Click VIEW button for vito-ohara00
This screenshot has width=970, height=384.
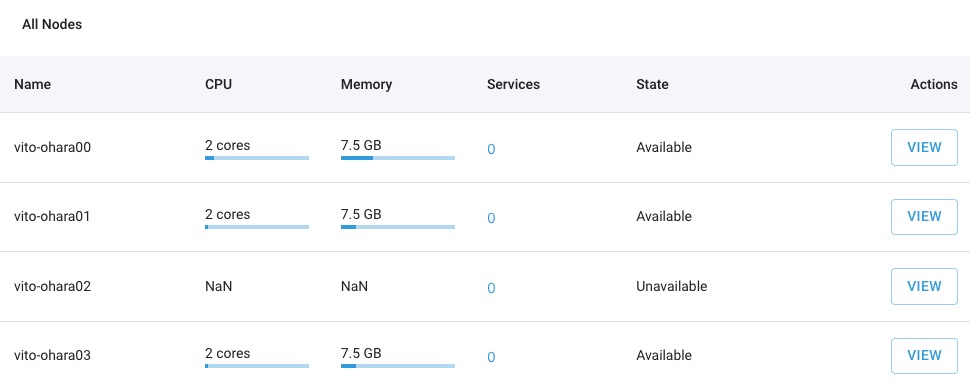924,147
